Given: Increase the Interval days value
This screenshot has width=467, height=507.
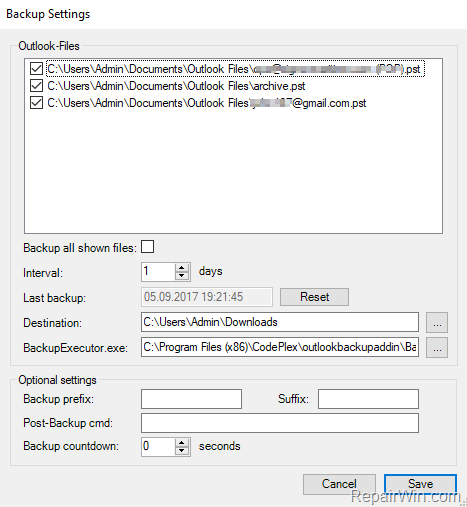Looking at the screenshot, I should click(x=182, y=268).
